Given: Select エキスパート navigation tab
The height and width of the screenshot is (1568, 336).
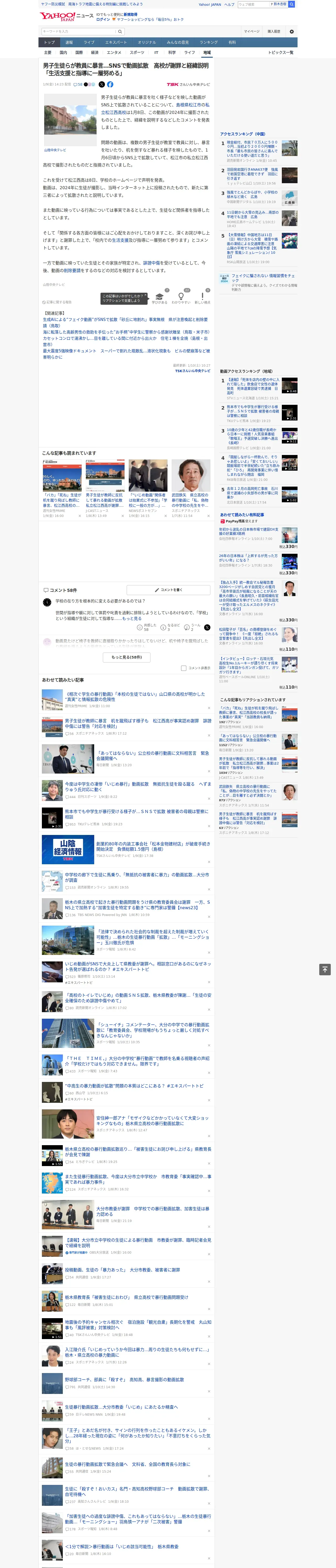Looking at the screenshot, I should [x=116, y=43].
